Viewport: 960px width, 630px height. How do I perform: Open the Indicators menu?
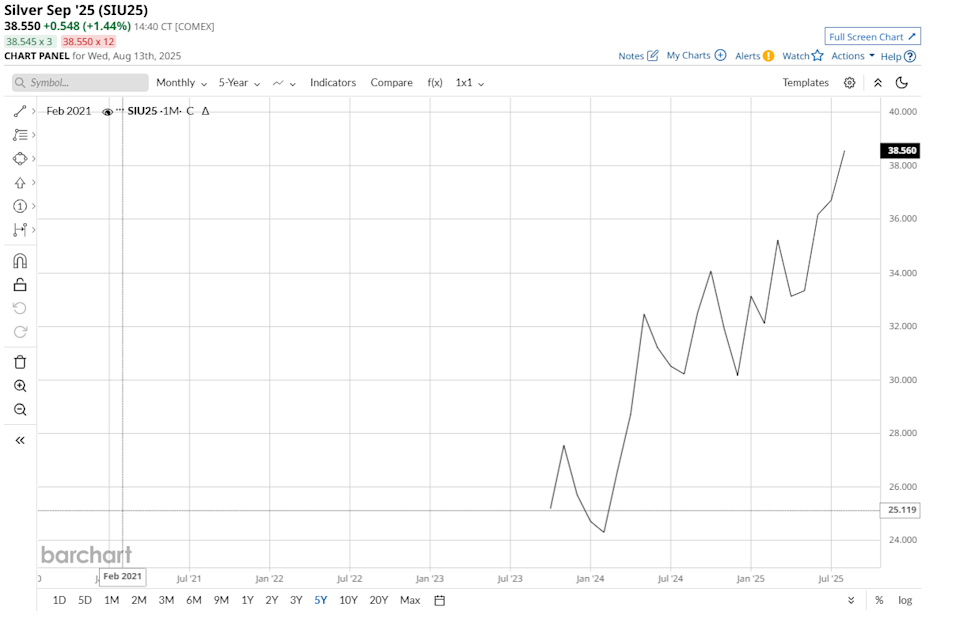point(332,83)
